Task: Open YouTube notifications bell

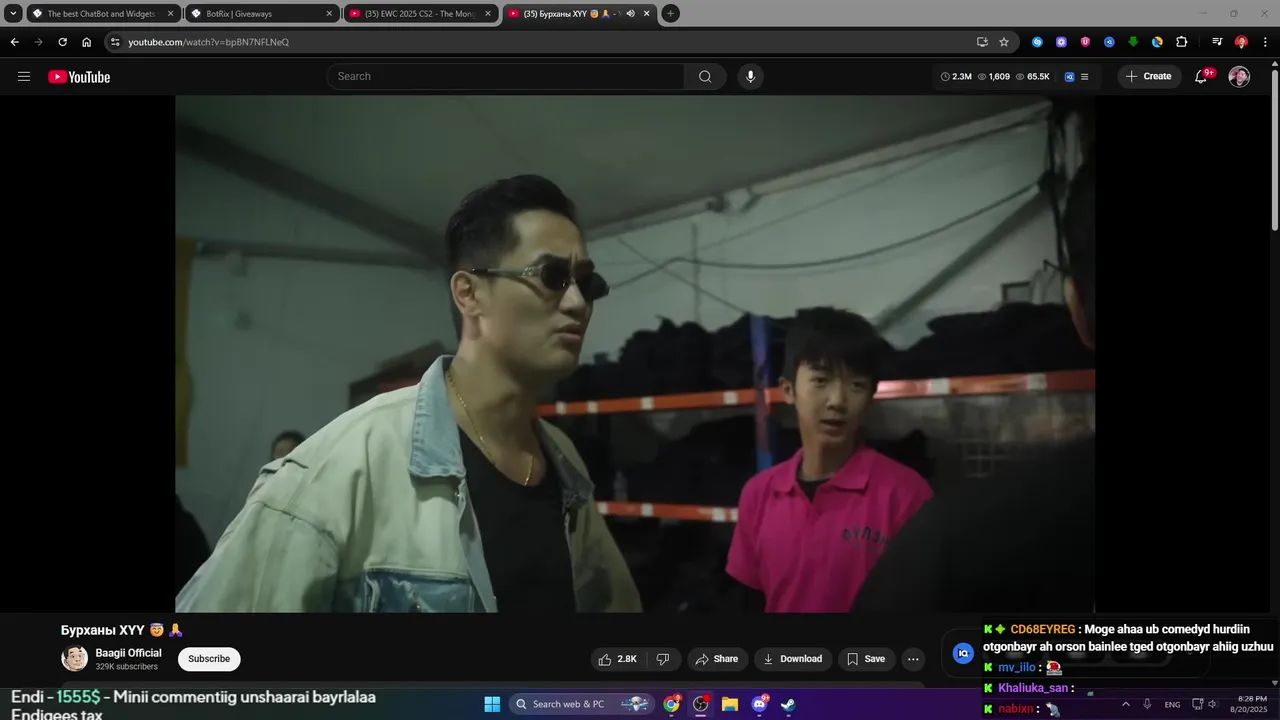Action: (x=1203, y=77)
